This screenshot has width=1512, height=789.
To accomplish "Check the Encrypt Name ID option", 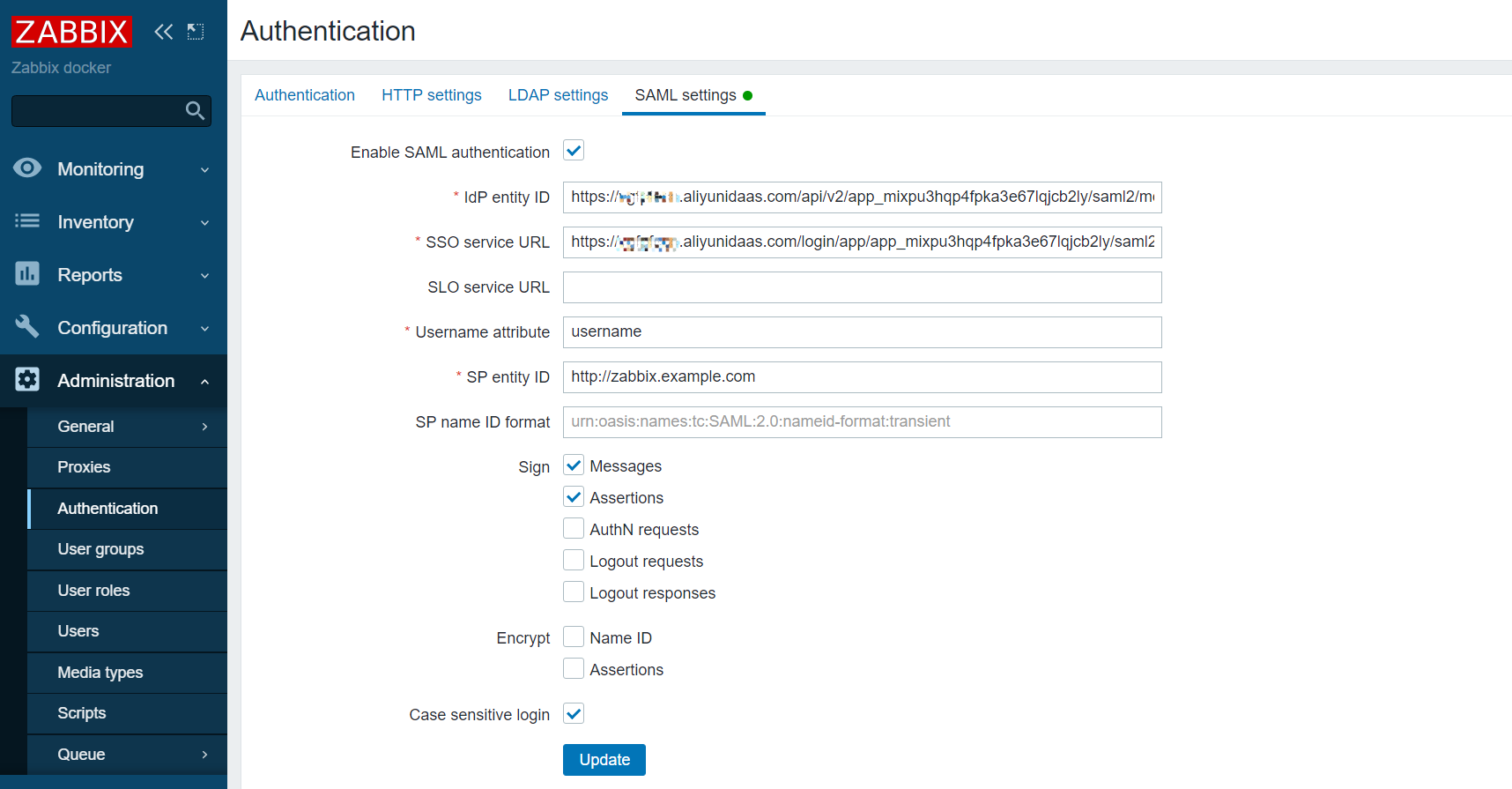I will click(x=574, y=637).
